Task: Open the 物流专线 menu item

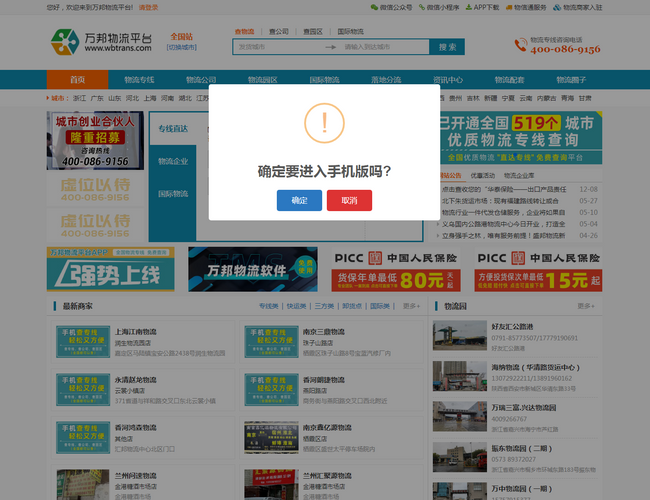Action: tap(139, 80)
